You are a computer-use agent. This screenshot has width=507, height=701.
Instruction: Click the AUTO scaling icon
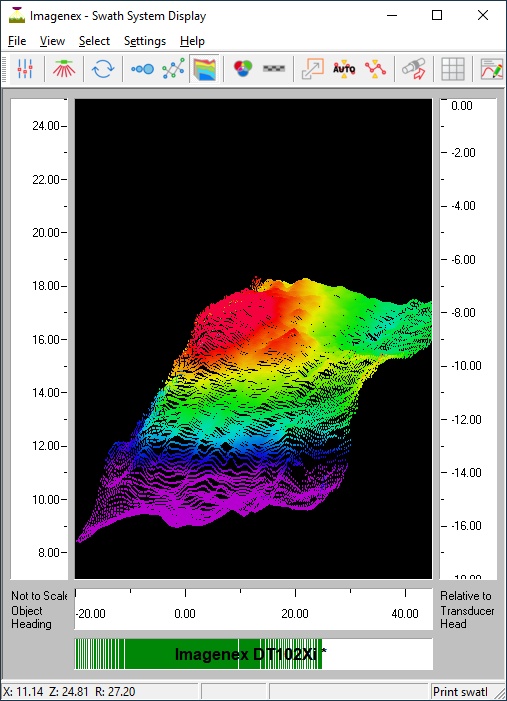pyautogui.click(x=344, y=69)
